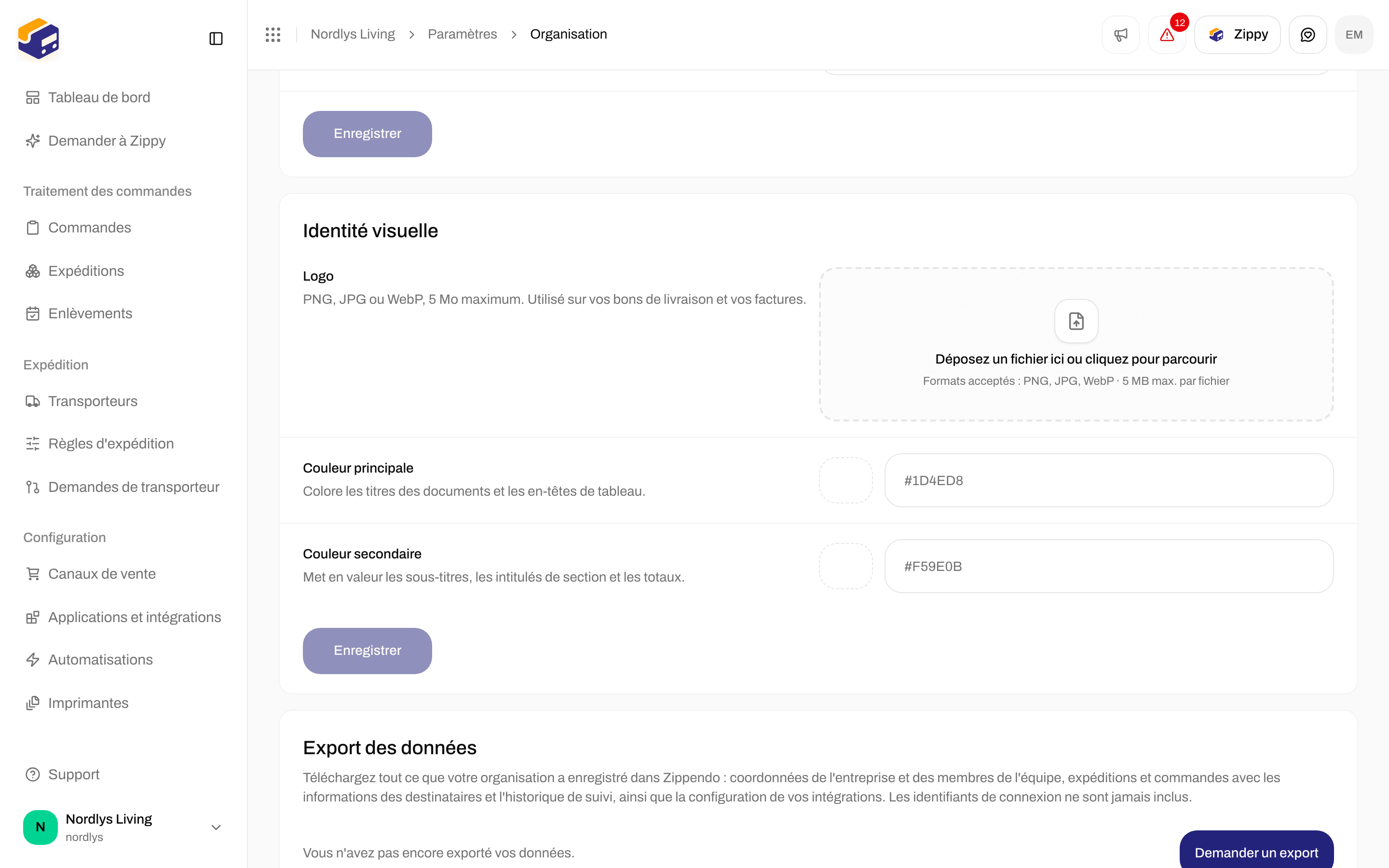Open Canaux de vente
Screen dimensions: 1389x868
click(91, 574)
